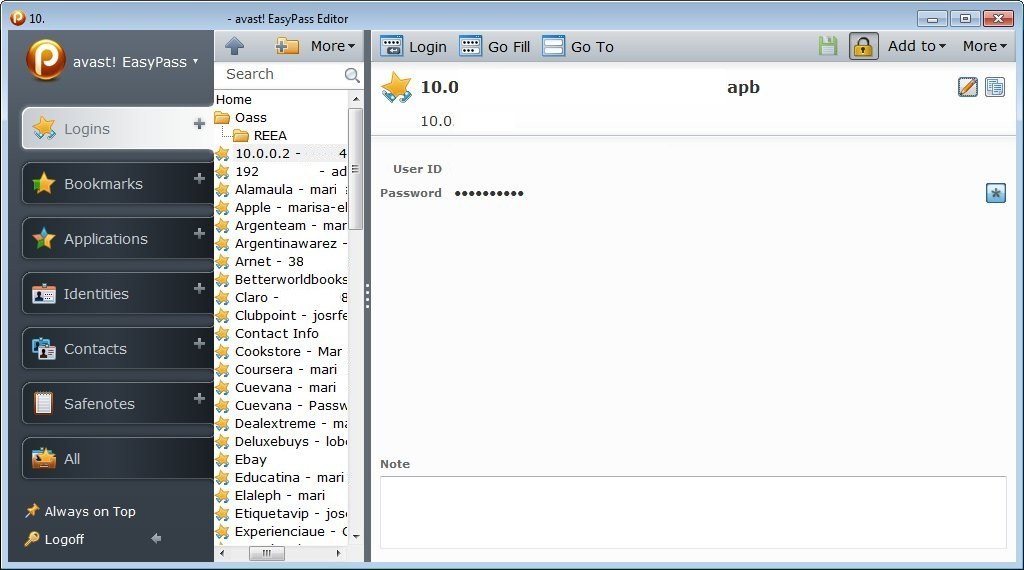Click the up-arrow navigate icon in list toolbar

234,46
